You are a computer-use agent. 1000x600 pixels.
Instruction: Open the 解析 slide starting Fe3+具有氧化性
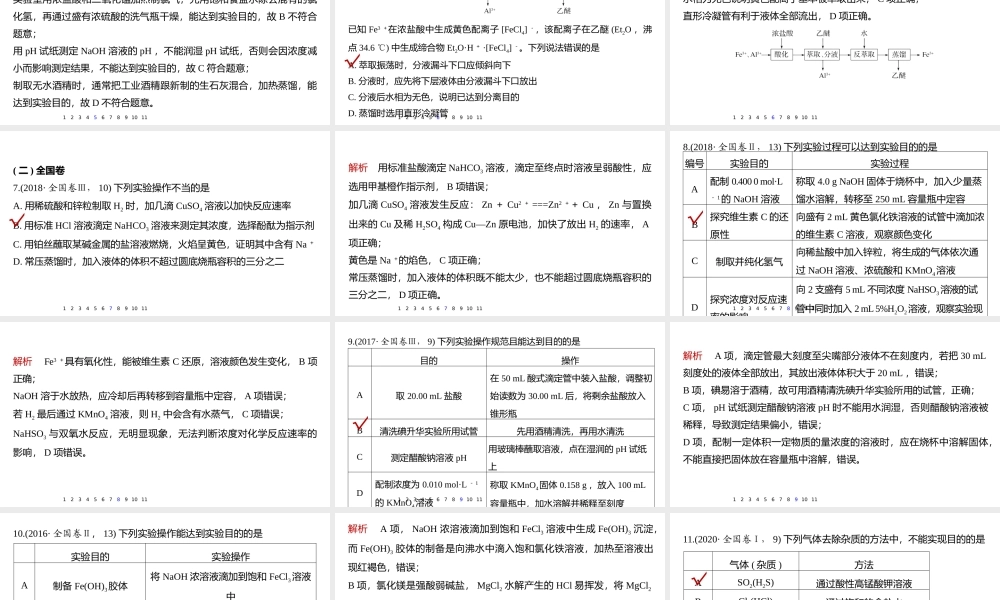point(165,414)
